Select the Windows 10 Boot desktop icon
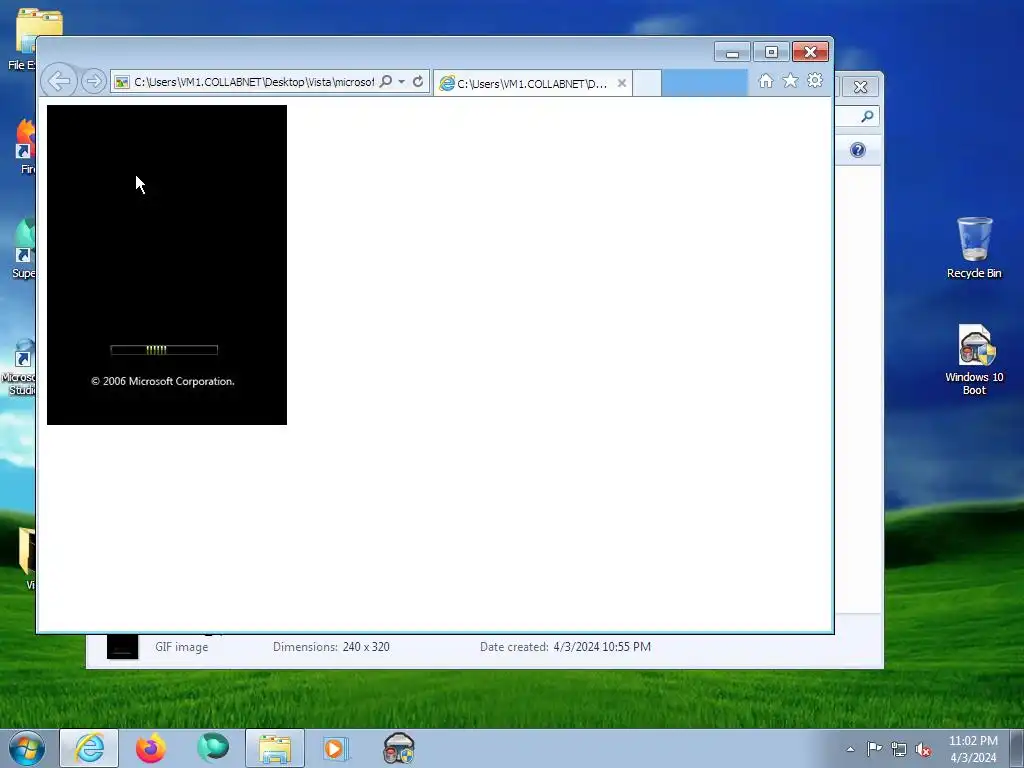Viewport: 1024px width, 768px height. pyautogui.click(x=974, y=360)
